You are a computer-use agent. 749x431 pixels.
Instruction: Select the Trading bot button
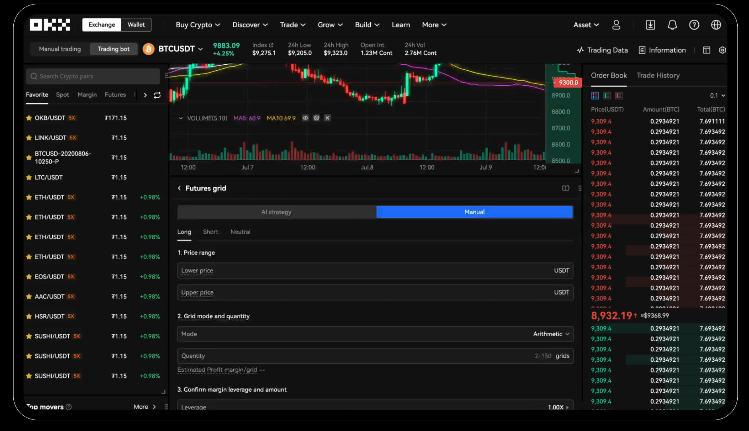pos(114,49)
